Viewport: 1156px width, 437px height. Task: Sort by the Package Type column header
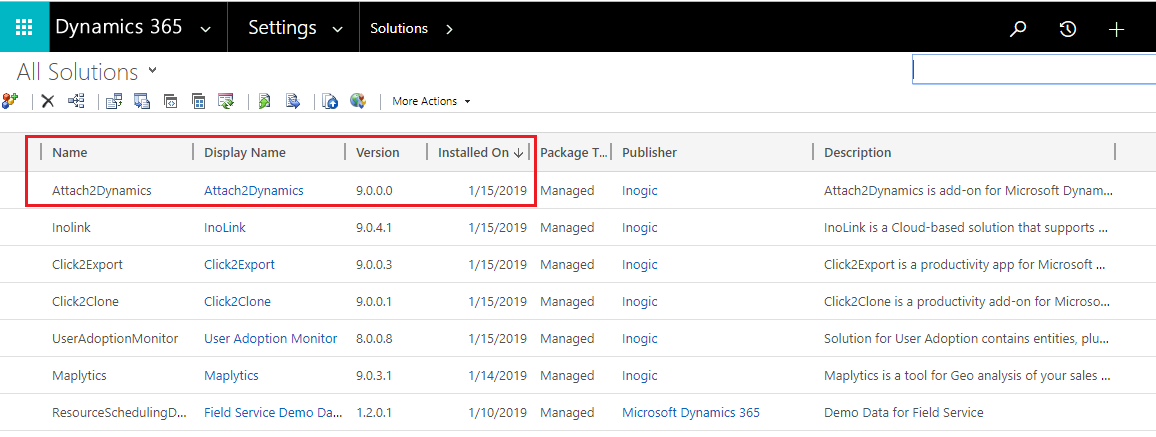pyautogui.click(x=574, y=153)
